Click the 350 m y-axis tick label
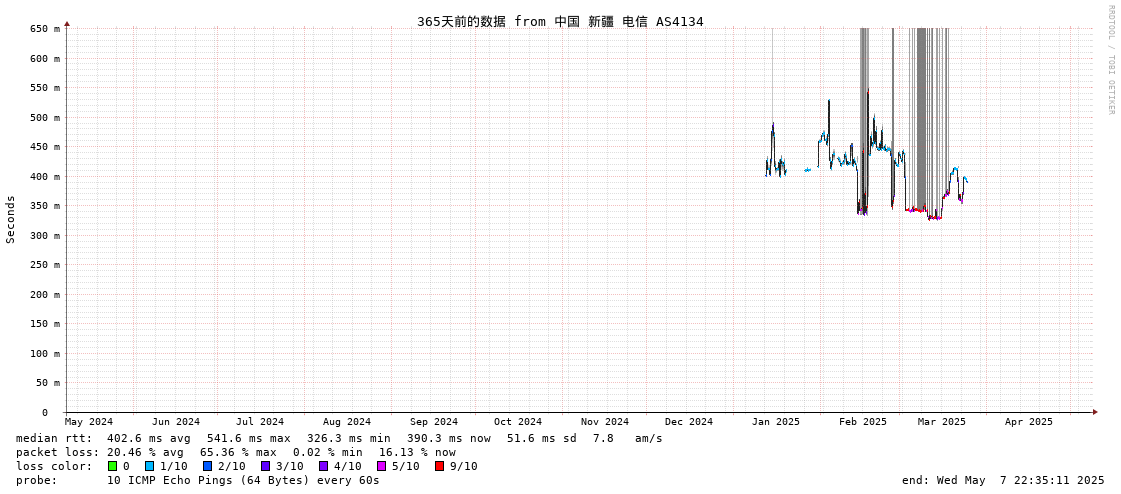Image resolution: width=1121 pixels, height=494 pixels. pyautogui.click(x=46, y=206)
